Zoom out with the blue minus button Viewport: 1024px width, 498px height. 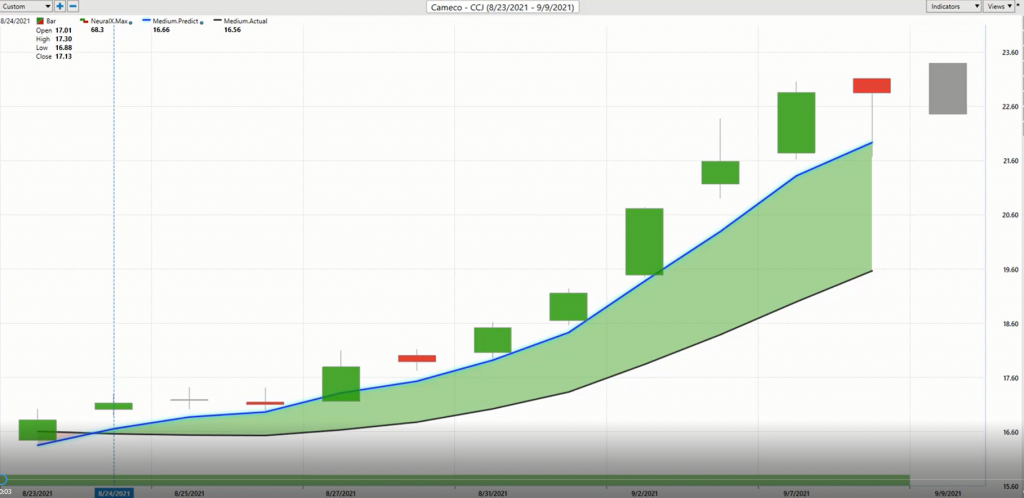tap(73, 6)
